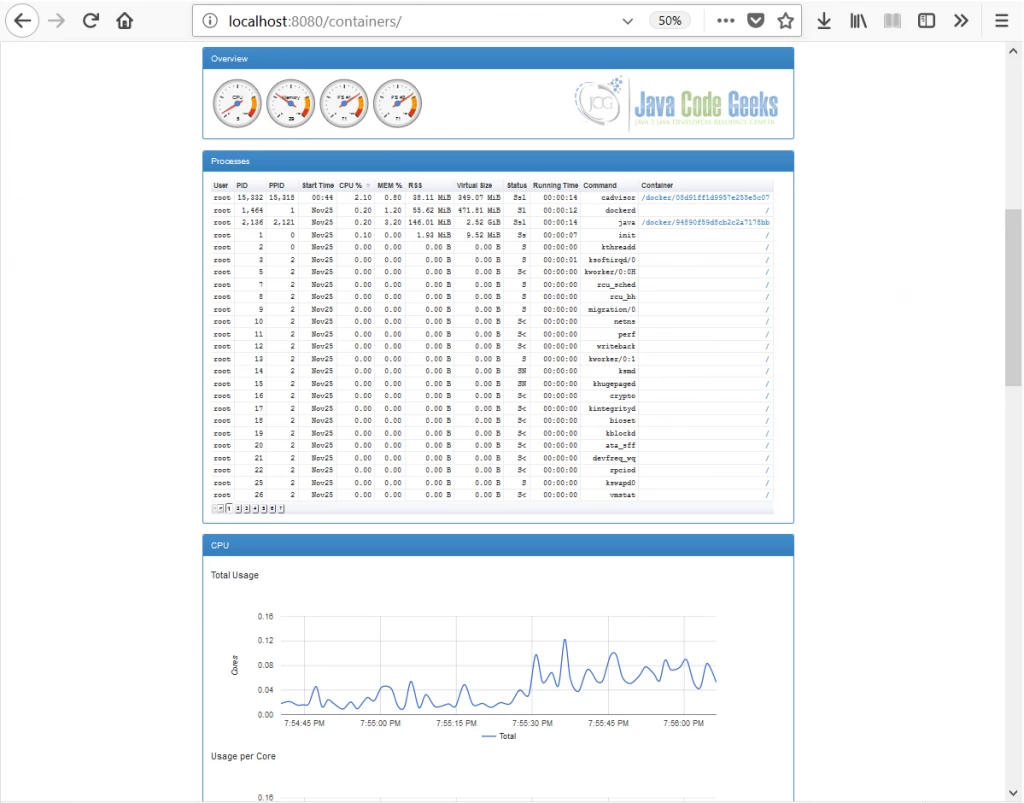Open the Downloads panel
This screenshot has height=803, width=1024.
(x=824, y=21)
